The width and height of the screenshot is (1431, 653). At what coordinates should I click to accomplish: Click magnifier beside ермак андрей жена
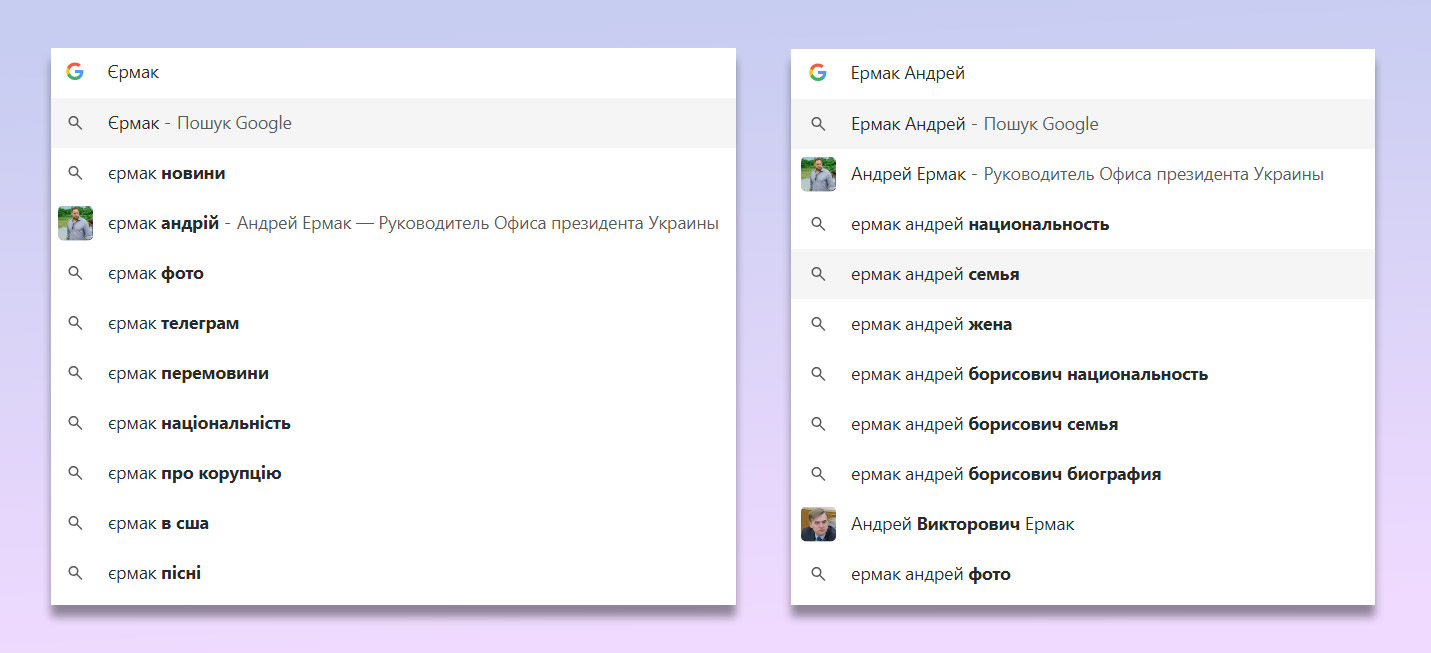(818, 324)
